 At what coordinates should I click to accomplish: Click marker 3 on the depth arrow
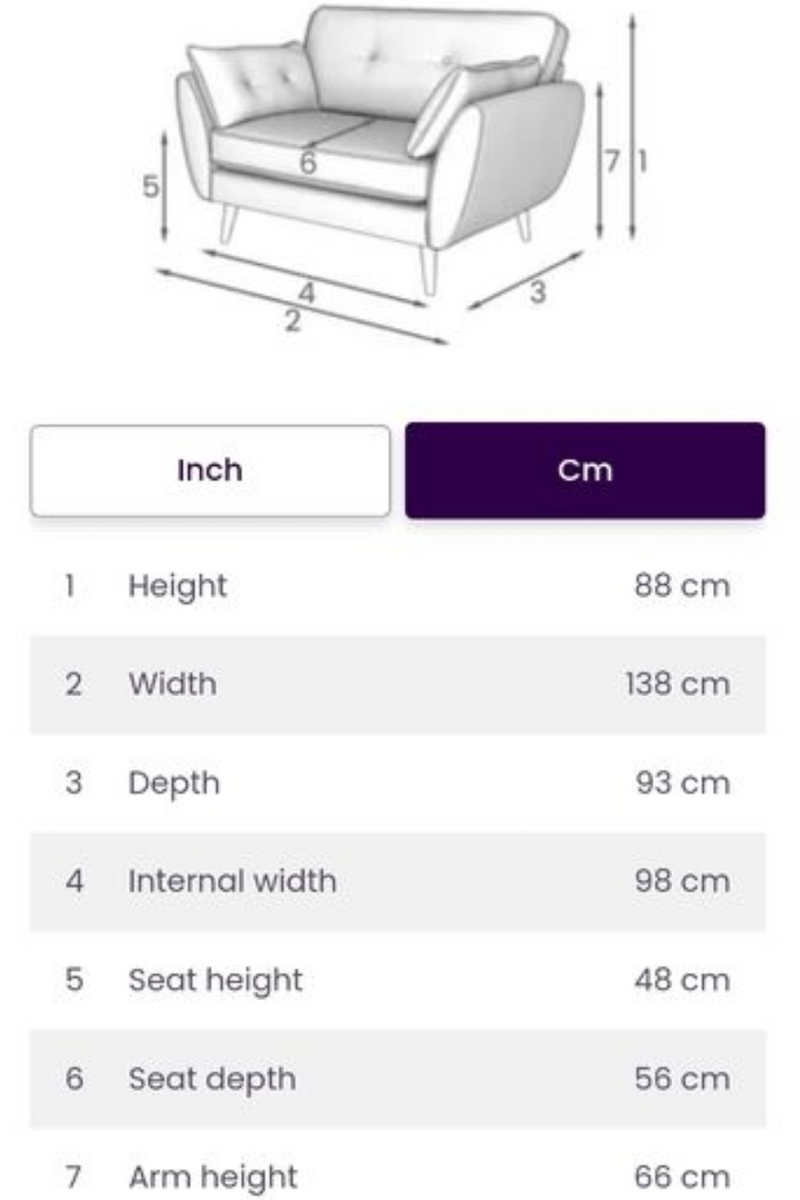click(538, 292)
